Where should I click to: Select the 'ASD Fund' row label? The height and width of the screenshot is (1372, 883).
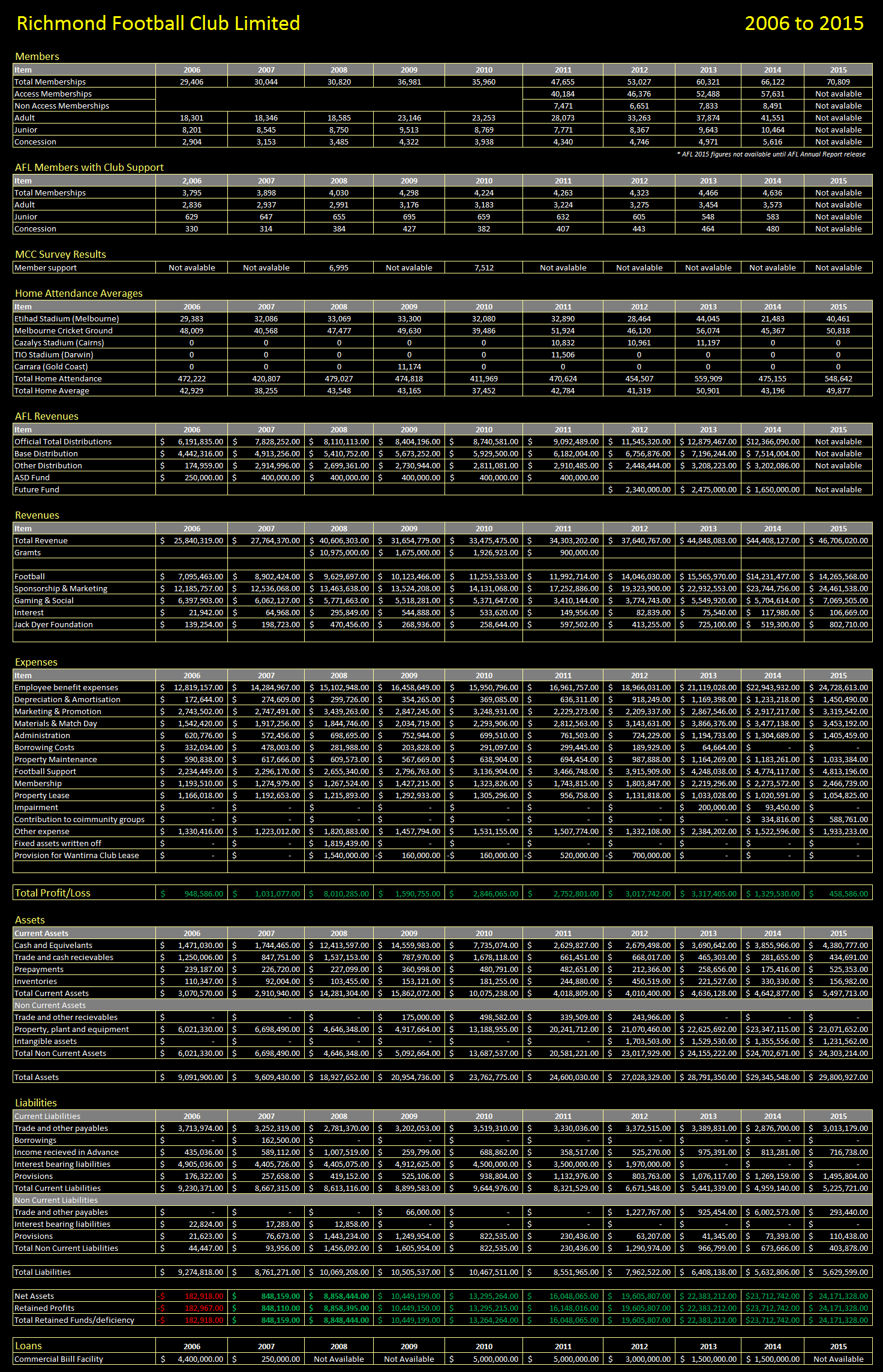click(x=32, y=477)
